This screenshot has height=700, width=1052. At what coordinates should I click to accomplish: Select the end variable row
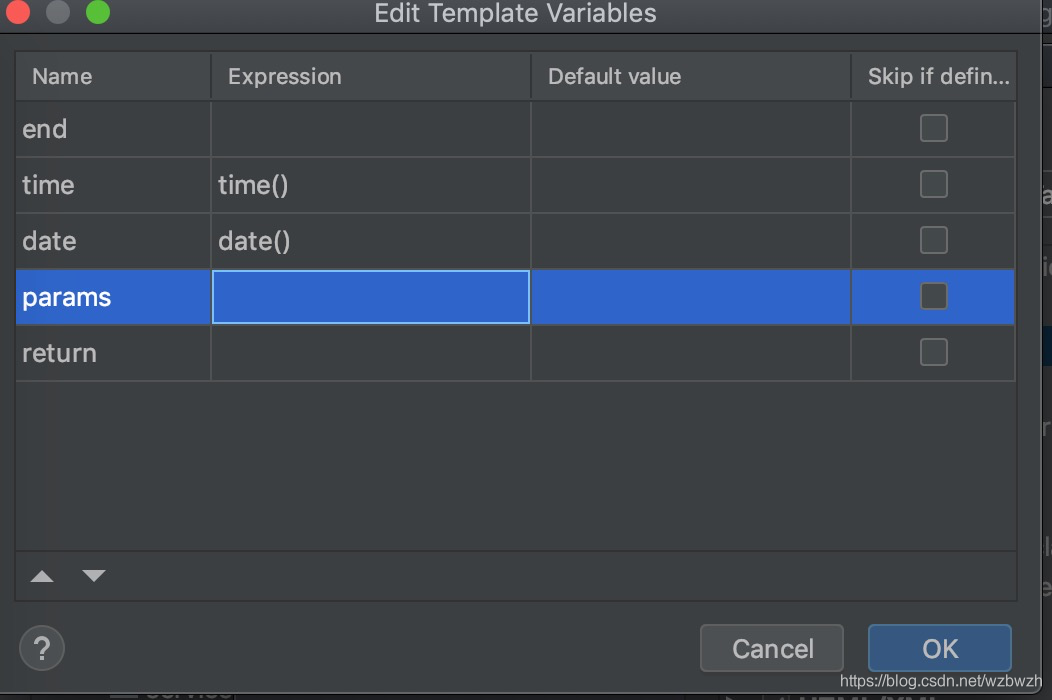112,129
